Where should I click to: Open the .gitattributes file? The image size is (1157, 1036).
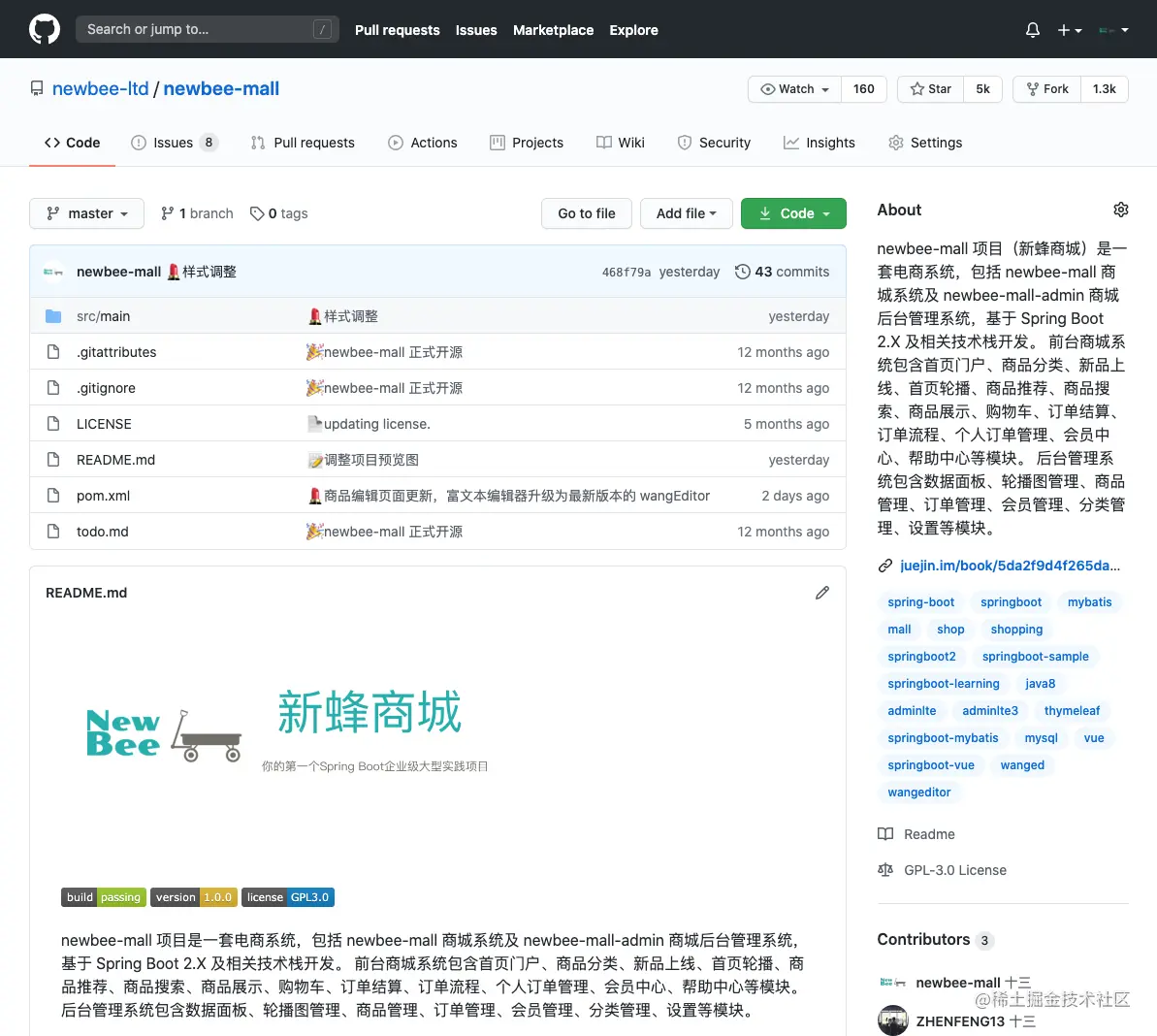[116, 352]
